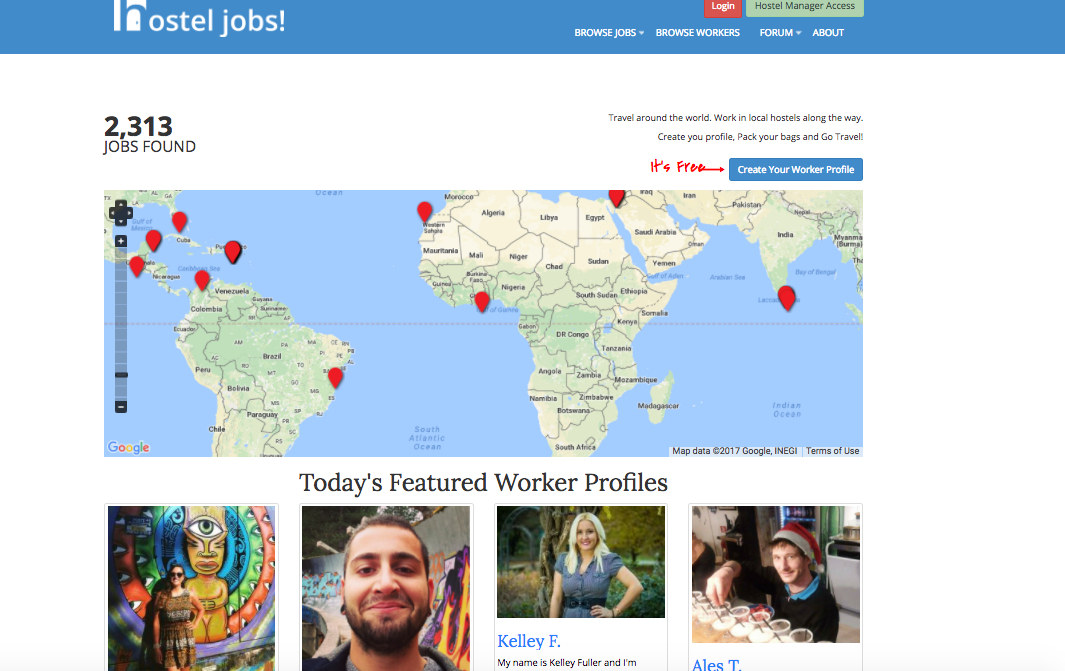This screenshot has width=1065, height=671.
Task: Open the About page
Action: [x=828, y=33]
